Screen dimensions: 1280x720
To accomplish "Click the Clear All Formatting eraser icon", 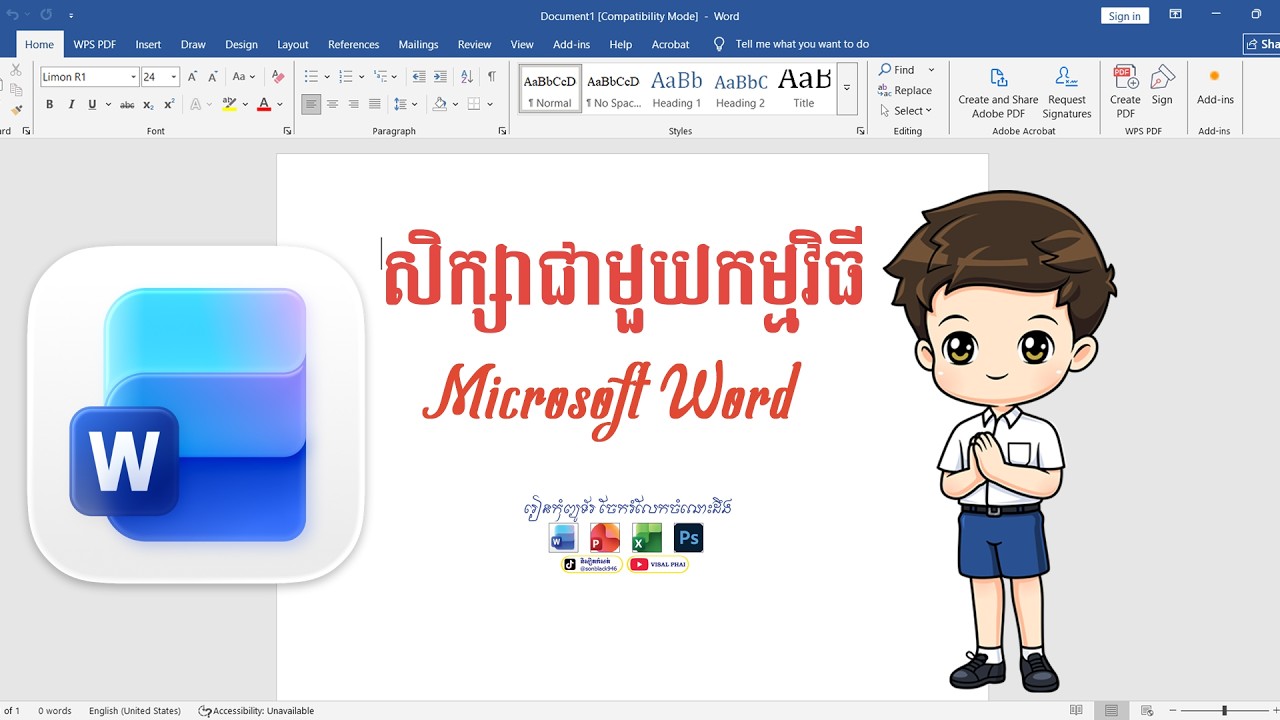I will coord(278,76).
